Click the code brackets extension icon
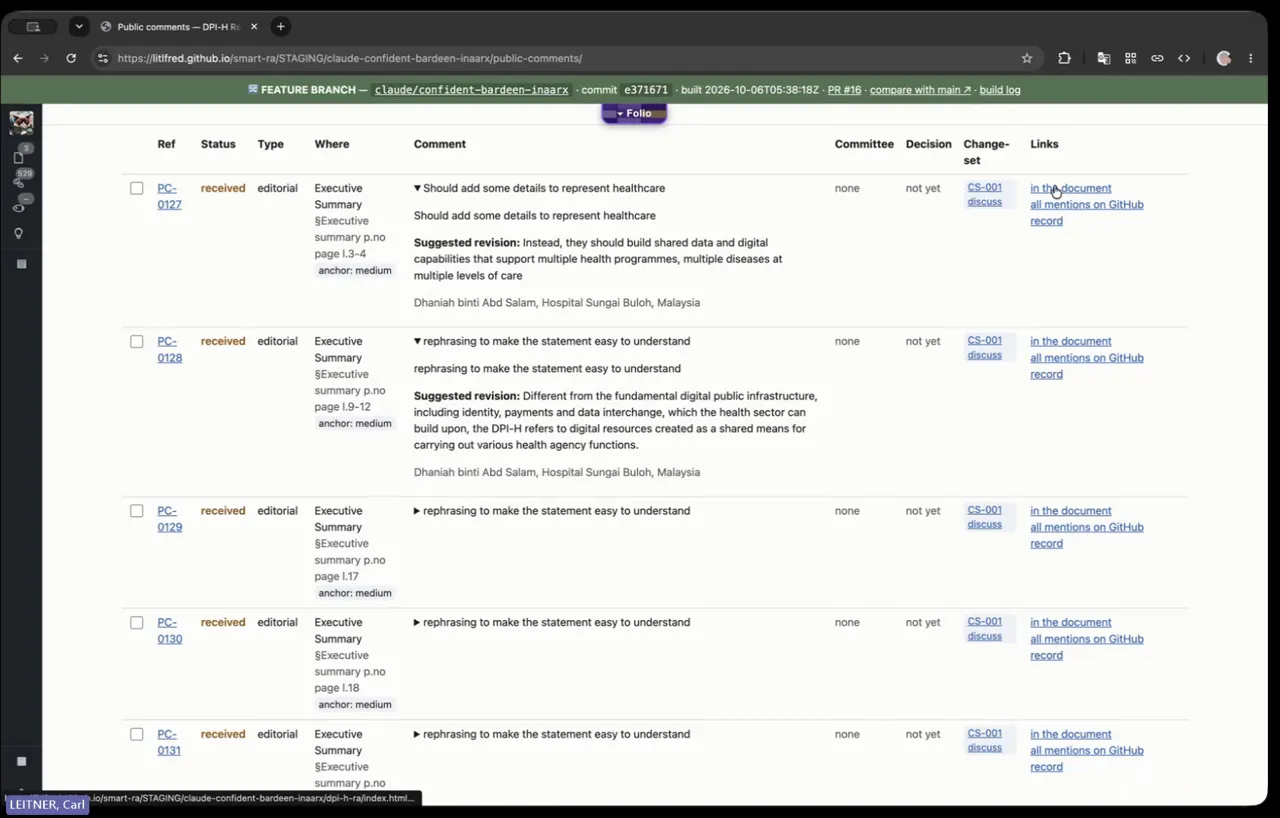Image resolution: width=1280 pixels, height=818 pixels. pos(1184,58)
